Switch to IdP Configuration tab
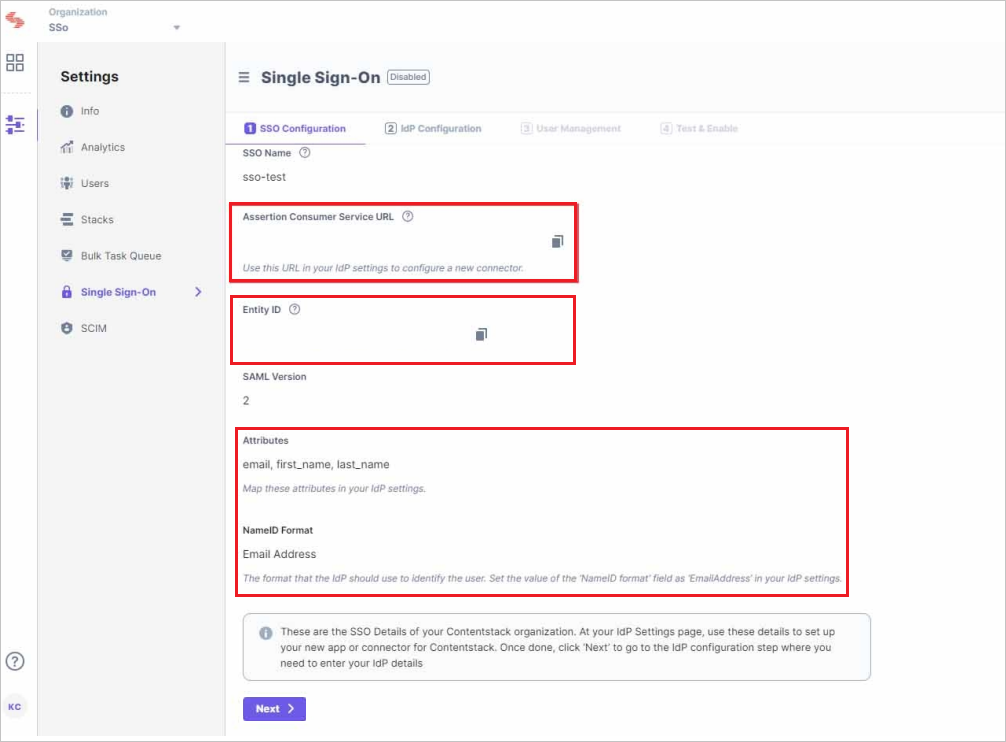Image resolution: width=1006 pixels, height=742 pixels. tap(433, 129)
